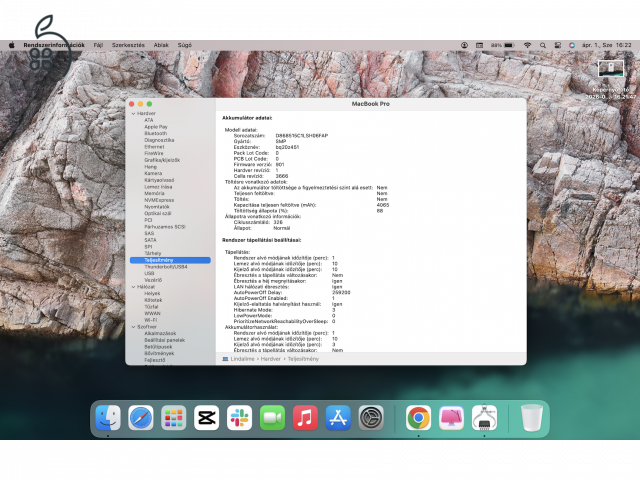Open CleanMyMac pink monitor icon
This screenshot has height=480, width=640.
click(451, 418)
